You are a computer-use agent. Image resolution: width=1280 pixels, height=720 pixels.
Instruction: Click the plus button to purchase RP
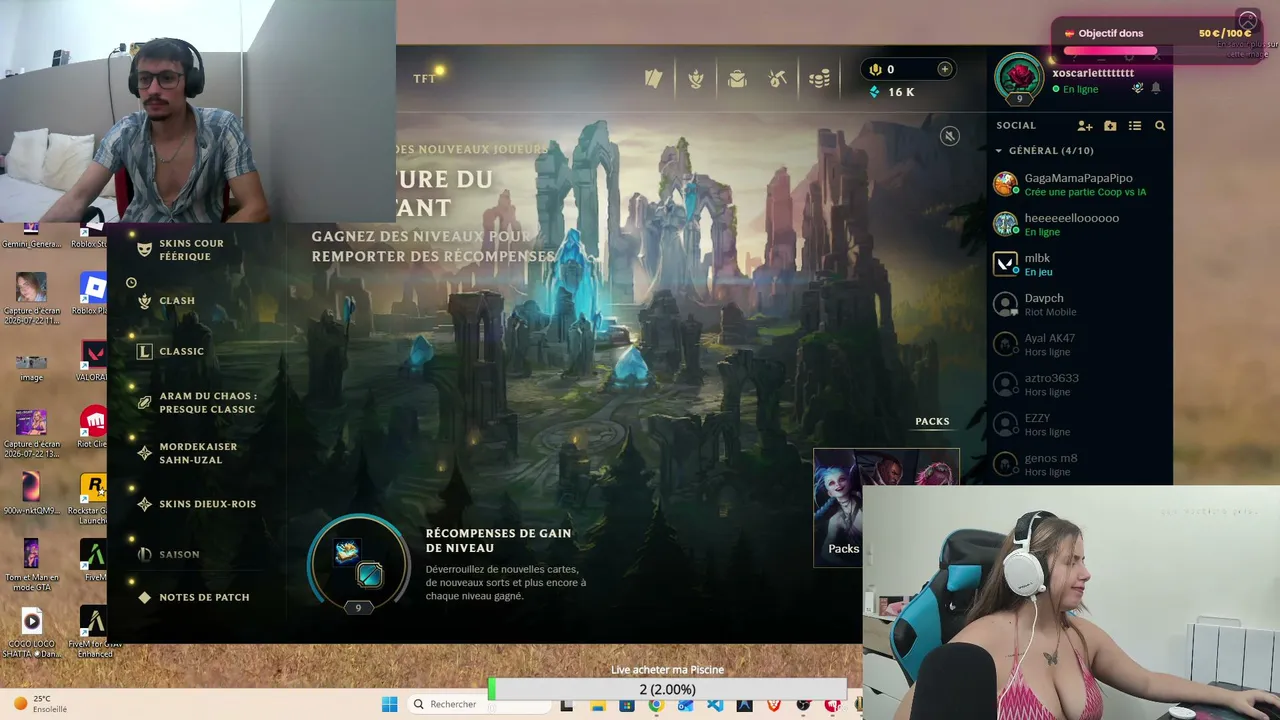point(944,69)
